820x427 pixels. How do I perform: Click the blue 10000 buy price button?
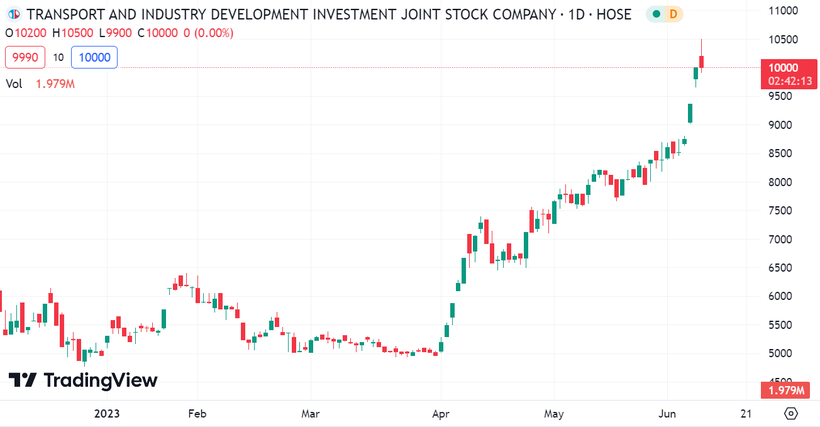95,58
